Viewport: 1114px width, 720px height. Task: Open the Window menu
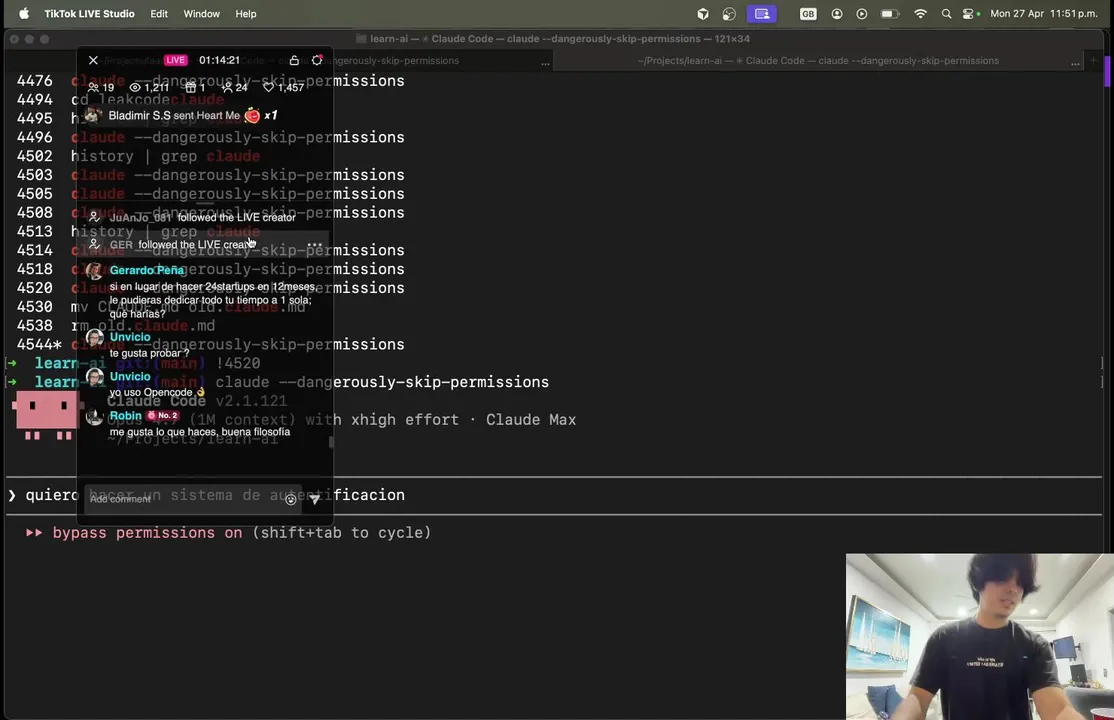point(202,14)
